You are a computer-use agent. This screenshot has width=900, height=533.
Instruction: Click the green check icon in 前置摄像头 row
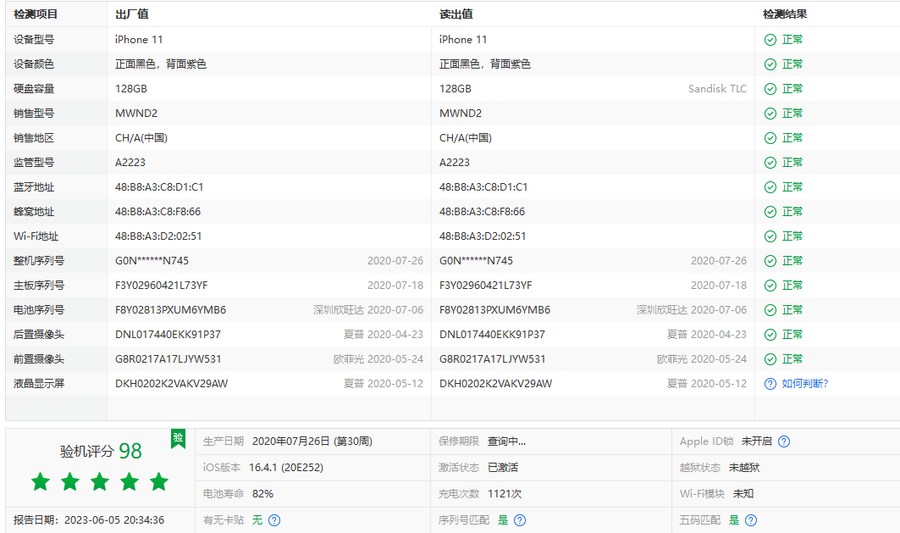[x=770, y=359]
